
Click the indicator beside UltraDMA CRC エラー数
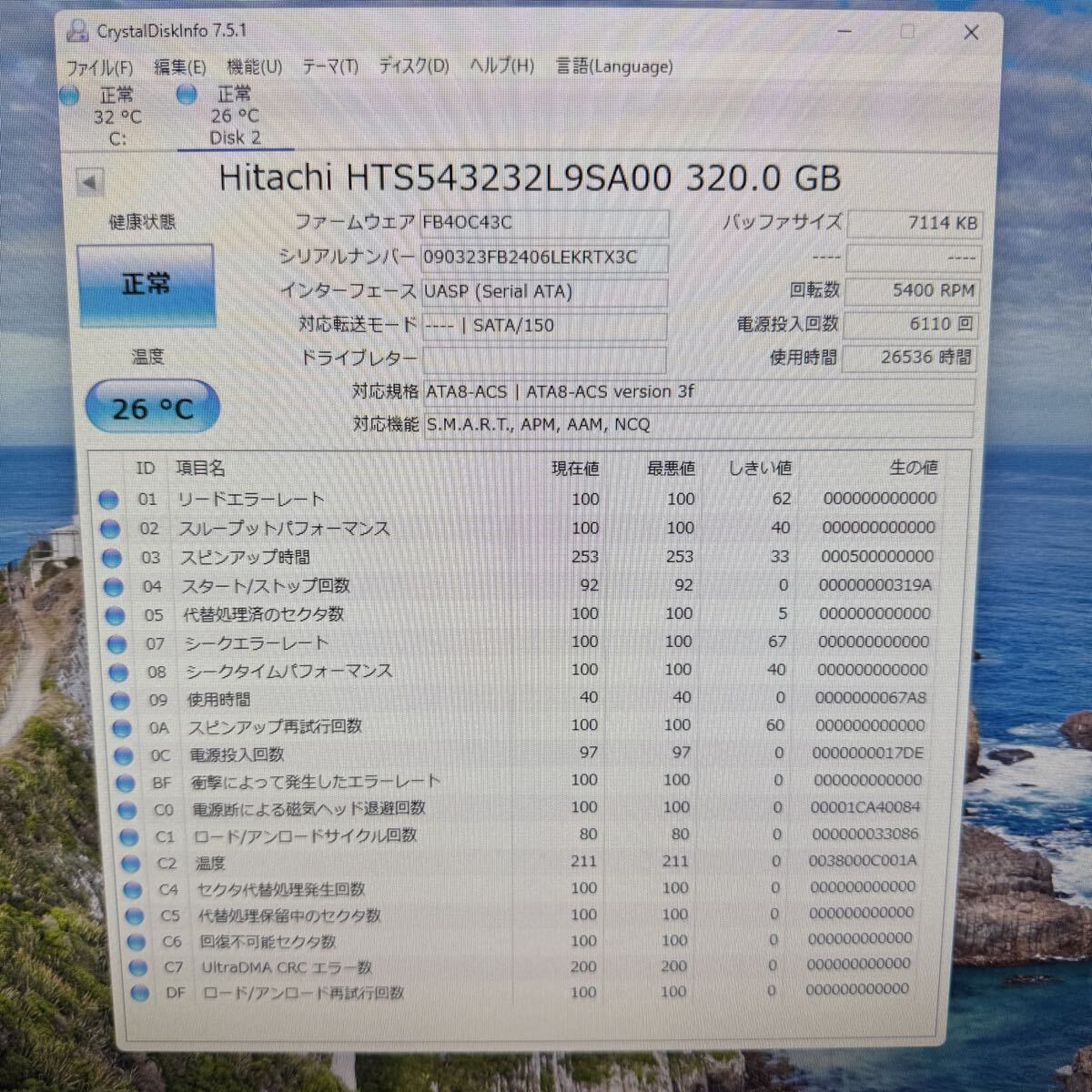139,966
